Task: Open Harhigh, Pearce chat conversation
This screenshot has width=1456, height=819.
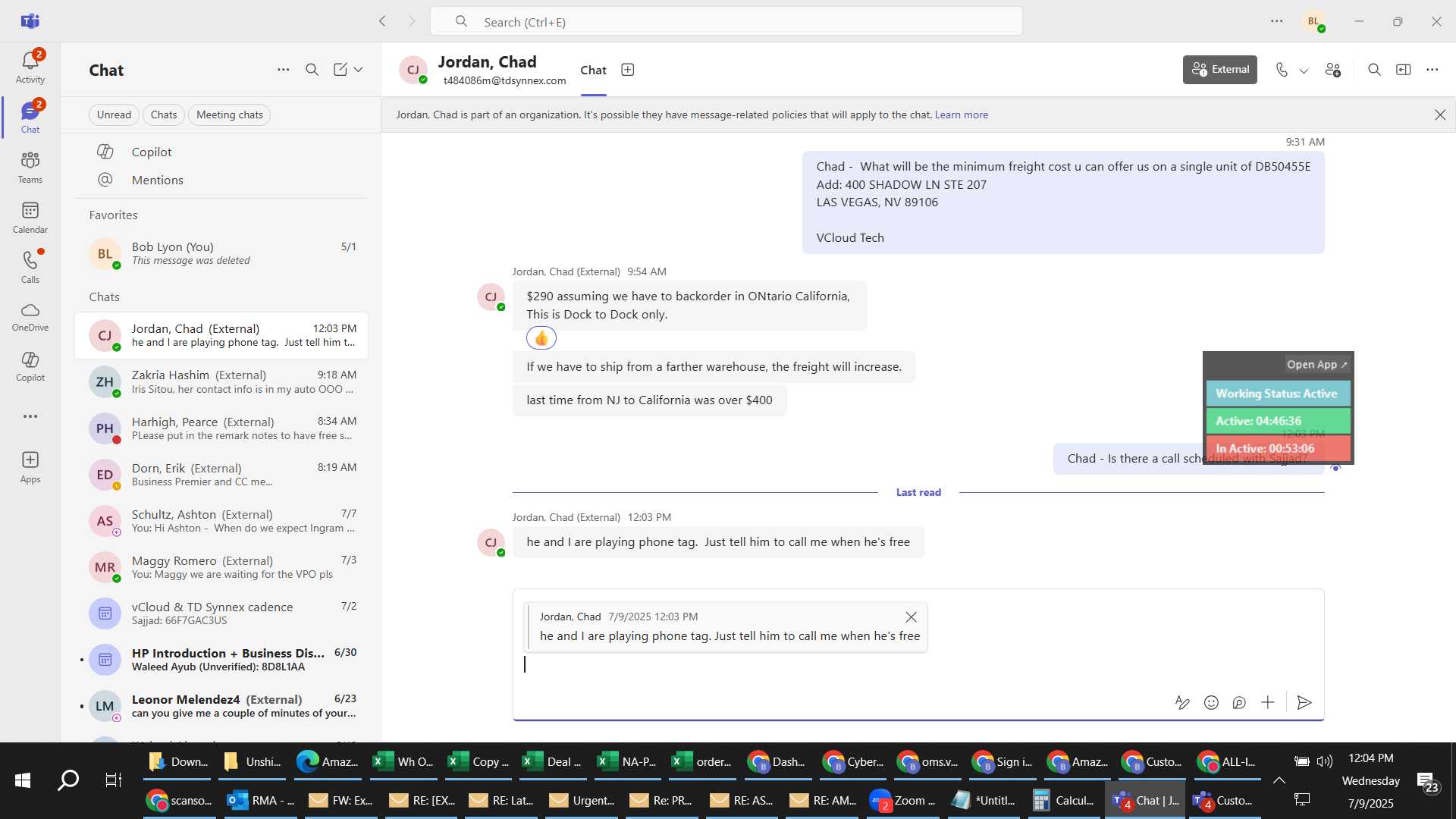Action: point(221,428)
